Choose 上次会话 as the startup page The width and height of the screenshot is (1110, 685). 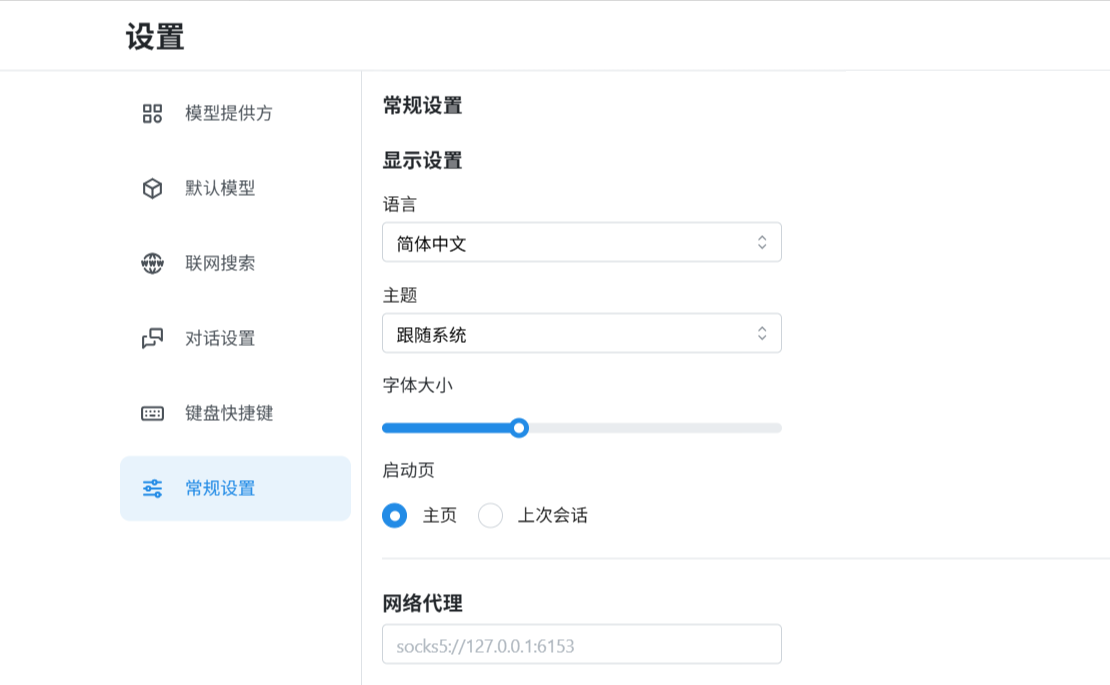point(490,515)
